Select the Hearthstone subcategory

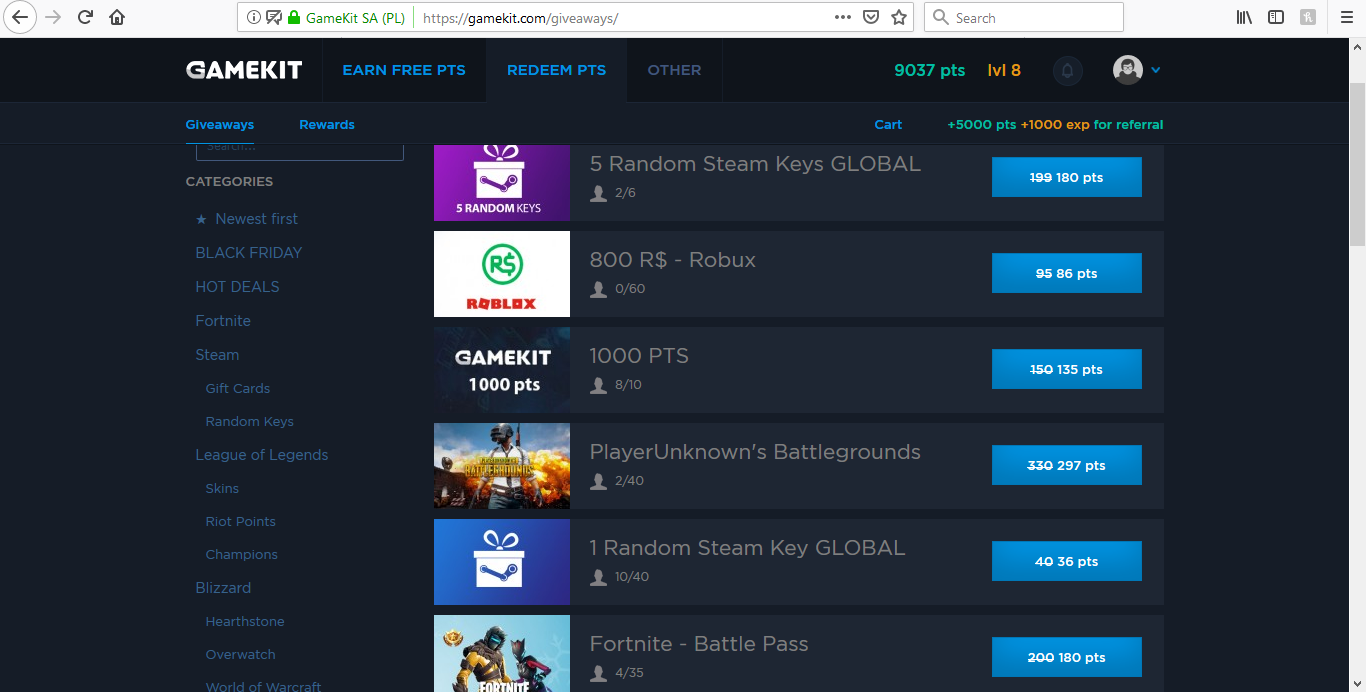245,622
